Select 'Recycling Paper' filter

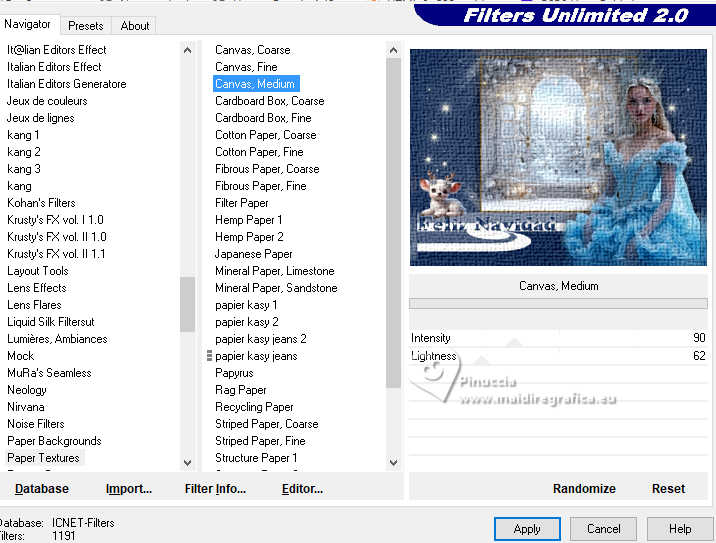(x=254, y=407)
